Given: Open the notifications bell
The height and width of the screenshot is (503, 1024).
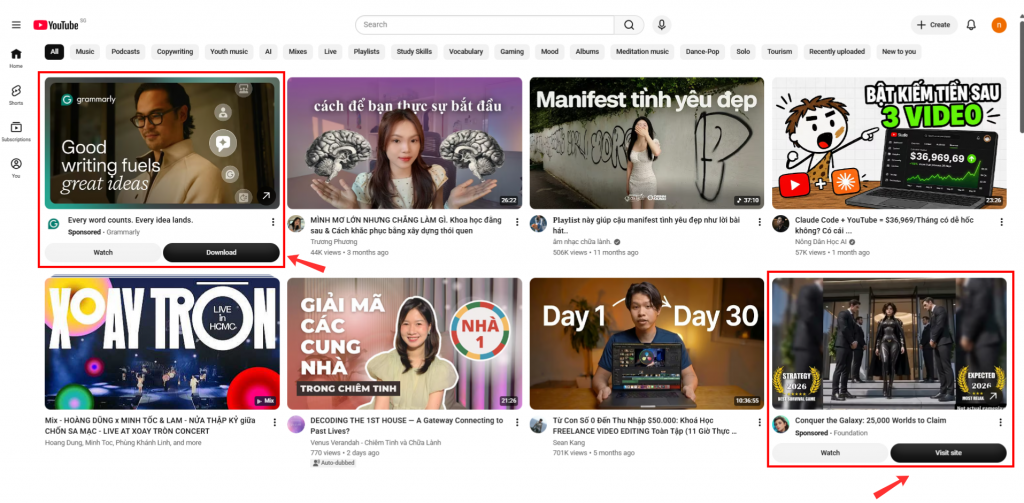Looking at the screenshot, I should pyautogui.click(x=971, y=25).
